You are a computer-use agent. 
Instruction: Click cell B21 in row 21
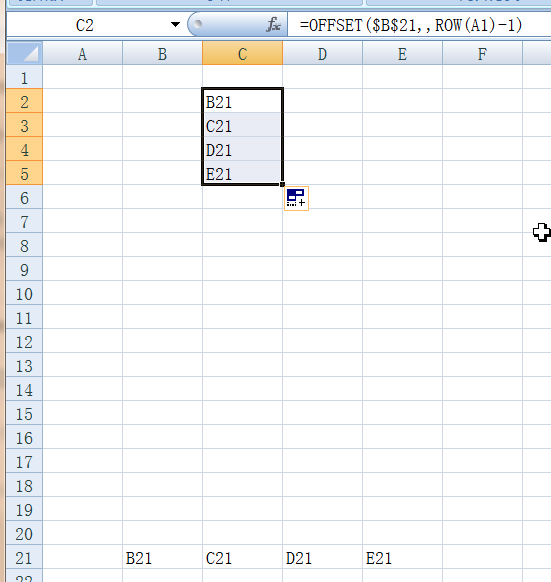[162, 557]
